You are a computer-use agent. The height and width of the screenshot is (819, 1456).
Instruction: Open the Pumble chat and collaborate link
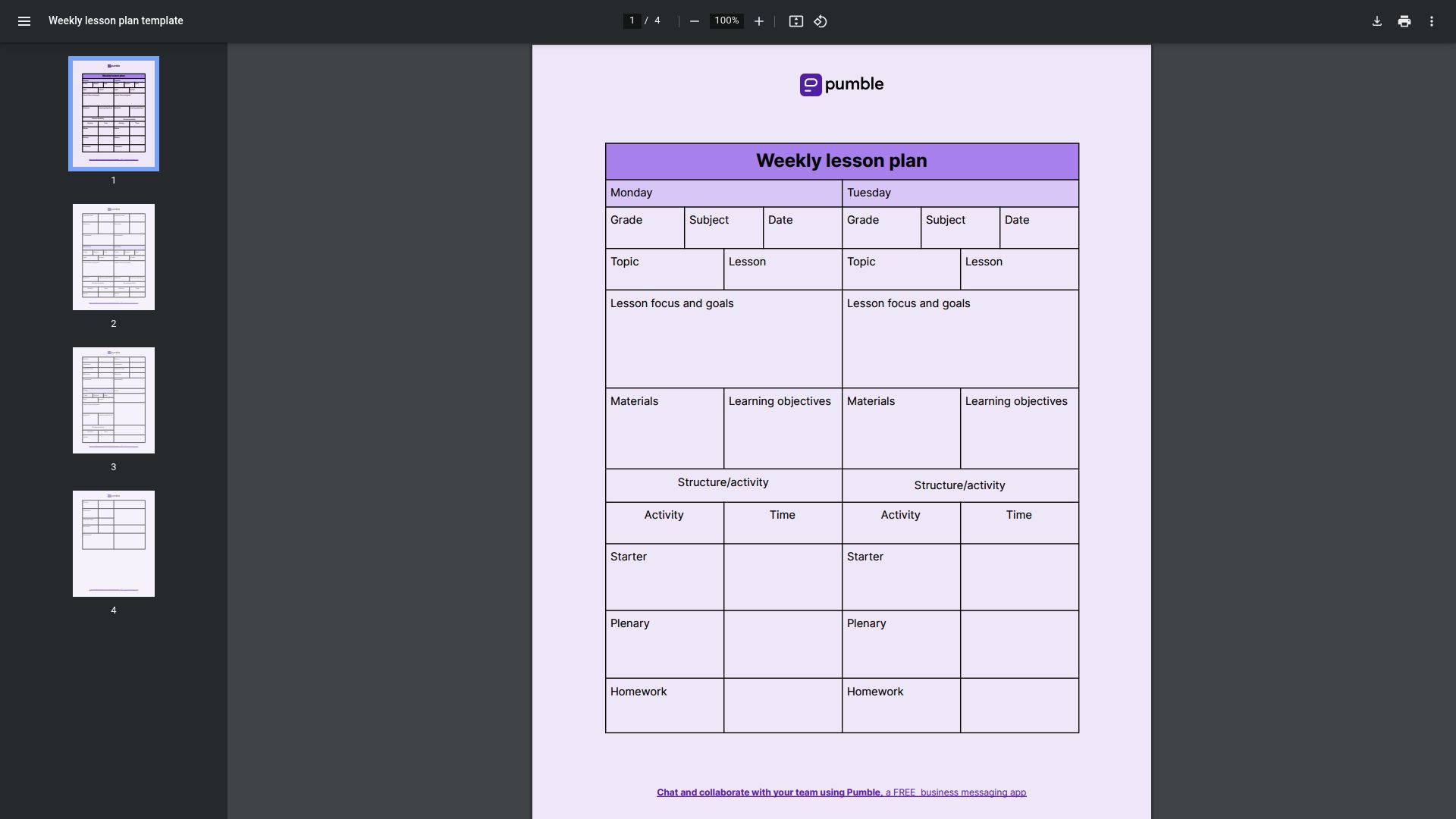(842, 792)
